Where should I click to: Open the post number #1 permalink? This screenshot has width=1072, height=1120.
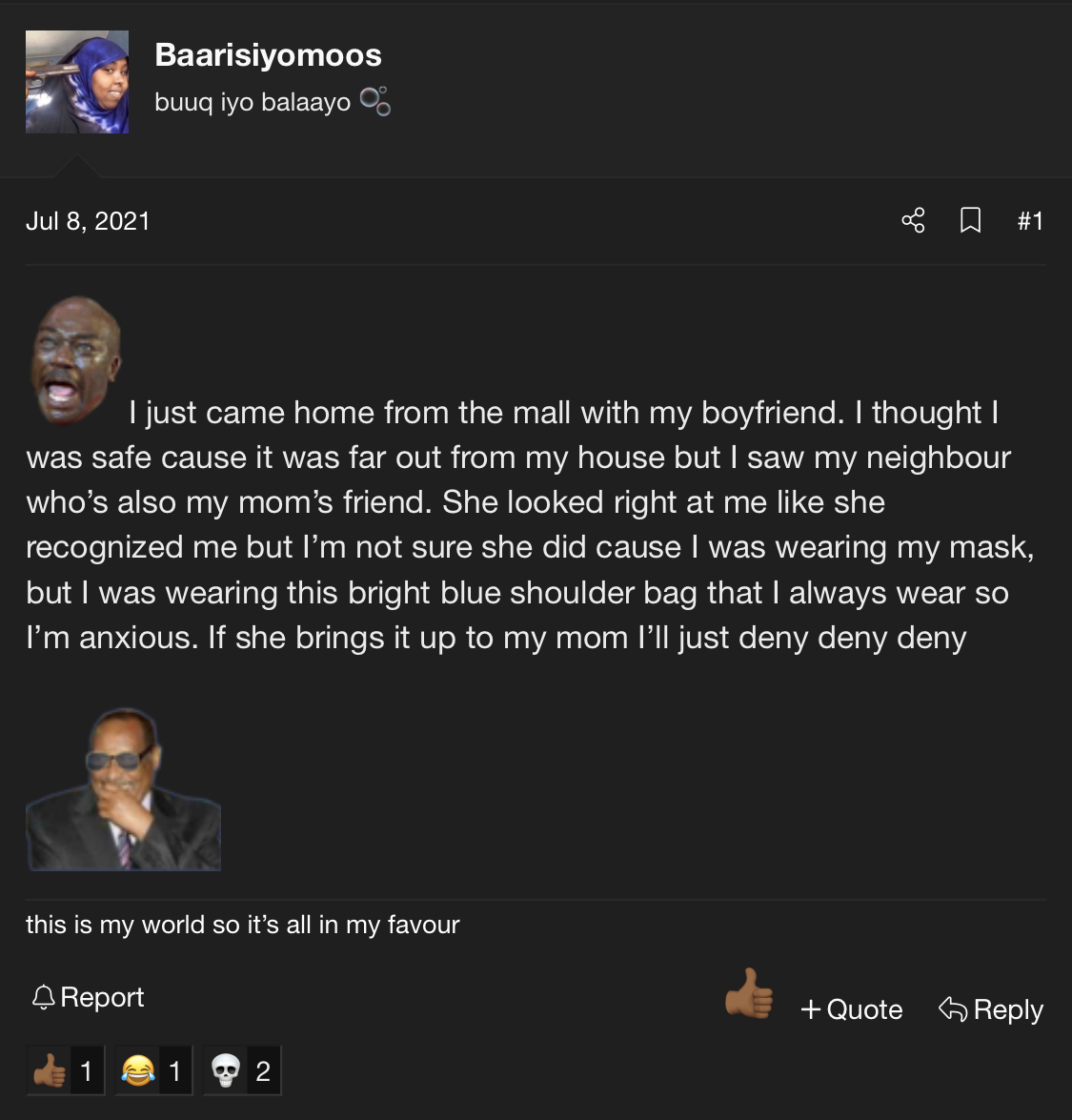(1030, 221)
